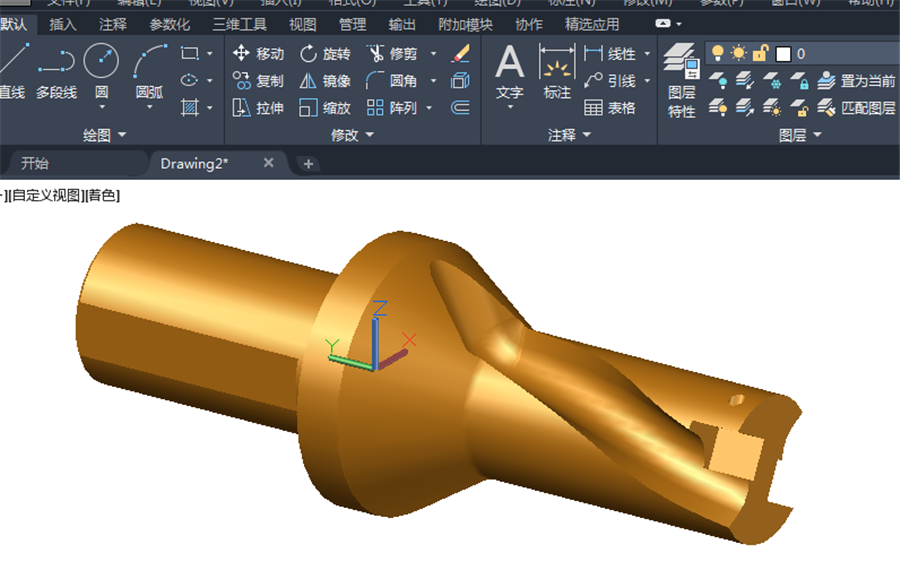Expand the Modify (修改) panel dropdown
Image resolution: width=900 pixels, height=578 pixels.
[x=352, y=135]
